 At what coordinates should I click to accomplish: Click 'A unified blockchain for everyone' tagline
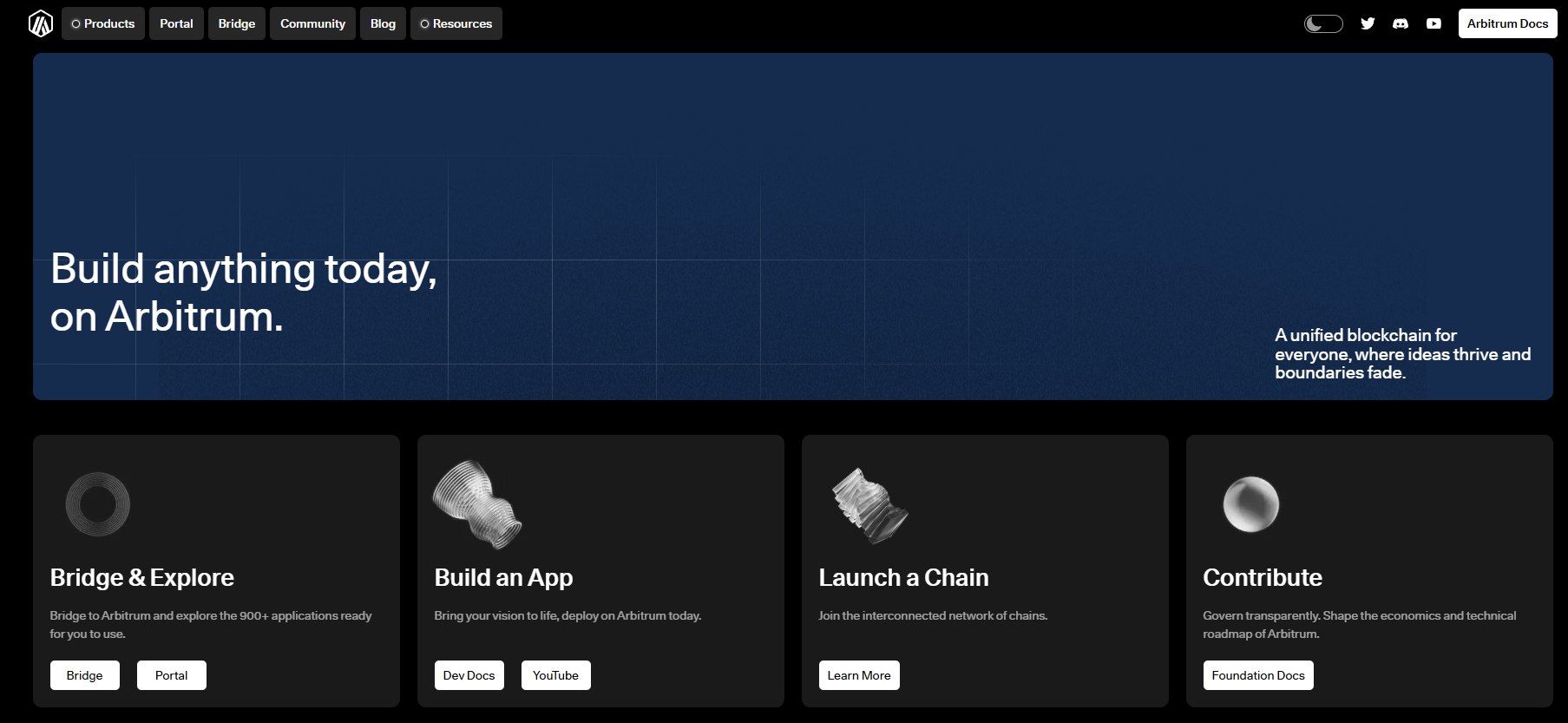(x=1402, y=353)
